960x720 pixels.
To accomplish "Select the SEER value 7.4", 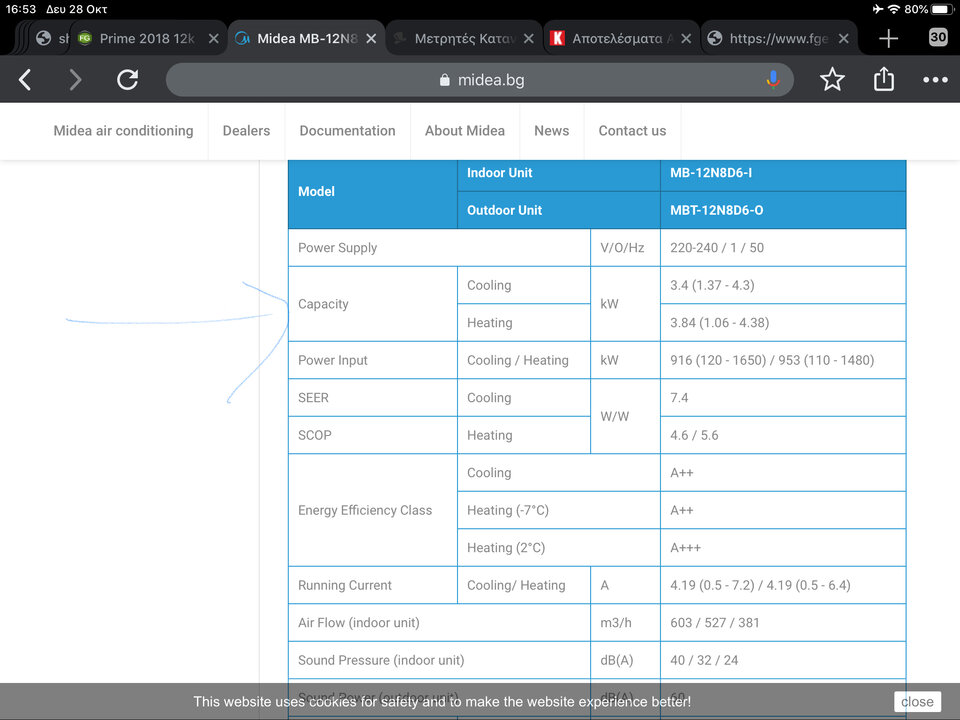I will pos(679,397).
